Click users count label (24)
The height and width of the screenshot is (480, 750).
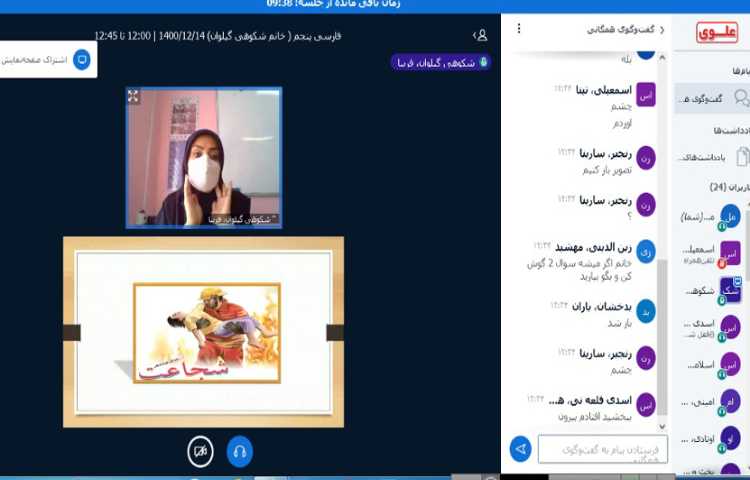click(729, 187)
